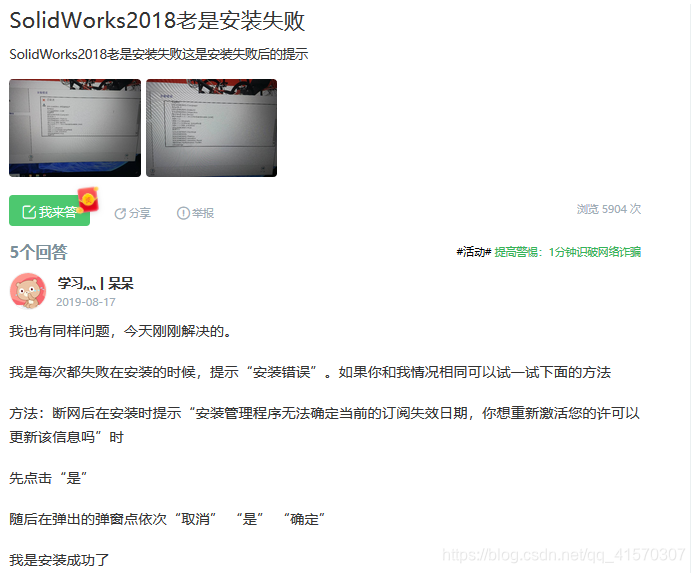This screenshot has width=695, height=573.
Task: Click the red envelope badge on 我来答
Action: [88, 199]
